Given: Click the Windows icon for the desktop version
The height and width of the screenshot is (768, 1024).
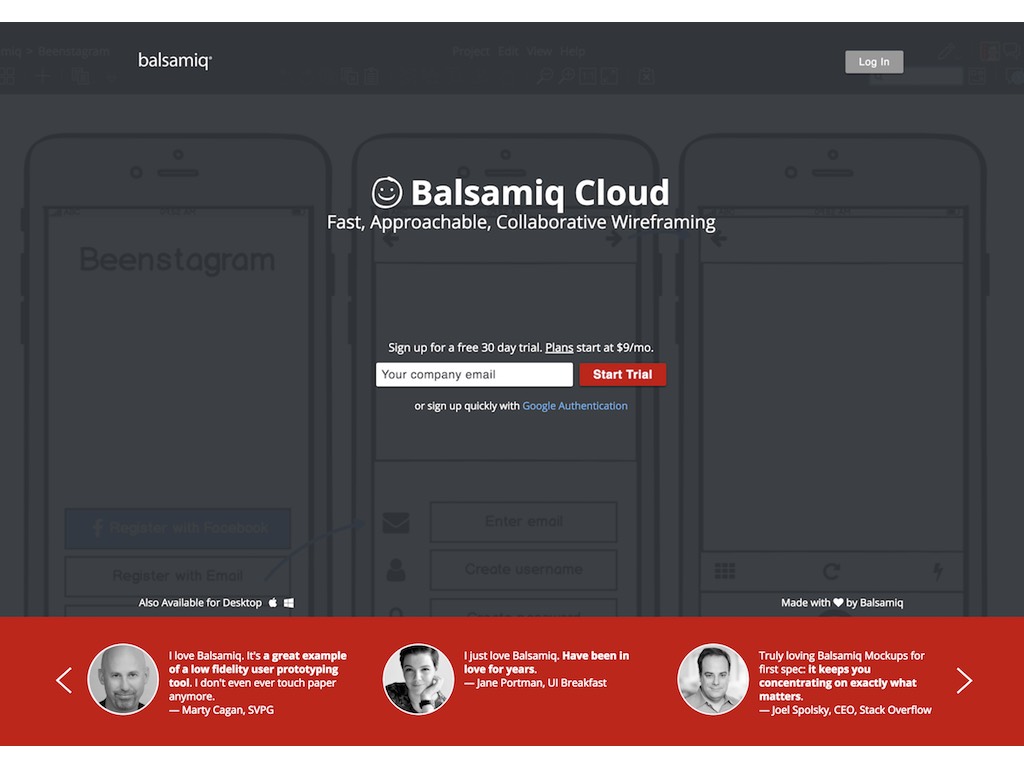Looking at the screenshot, I should click(288, 602).
